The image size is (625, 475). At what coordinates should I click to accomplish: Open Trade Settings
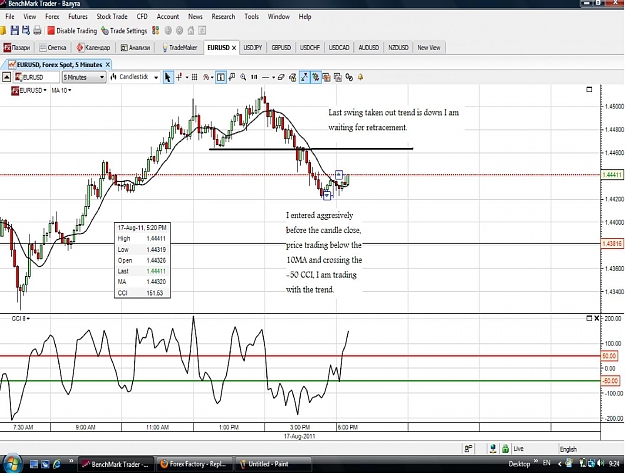point(124,31)
